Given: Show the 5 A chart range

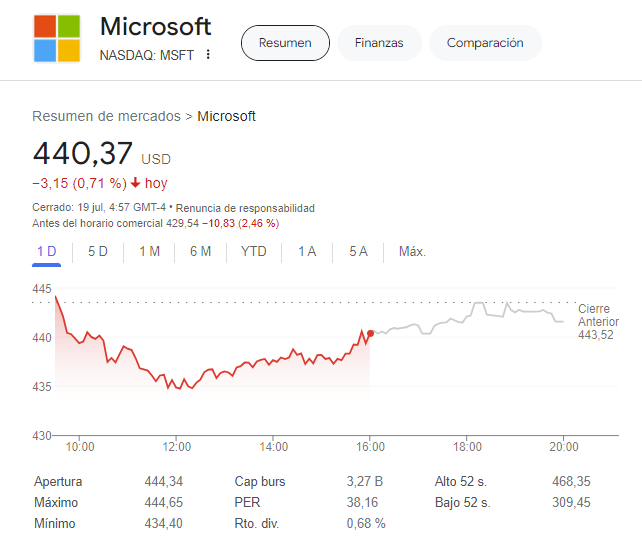Looking at the screenshot, I should click(358, 251).
